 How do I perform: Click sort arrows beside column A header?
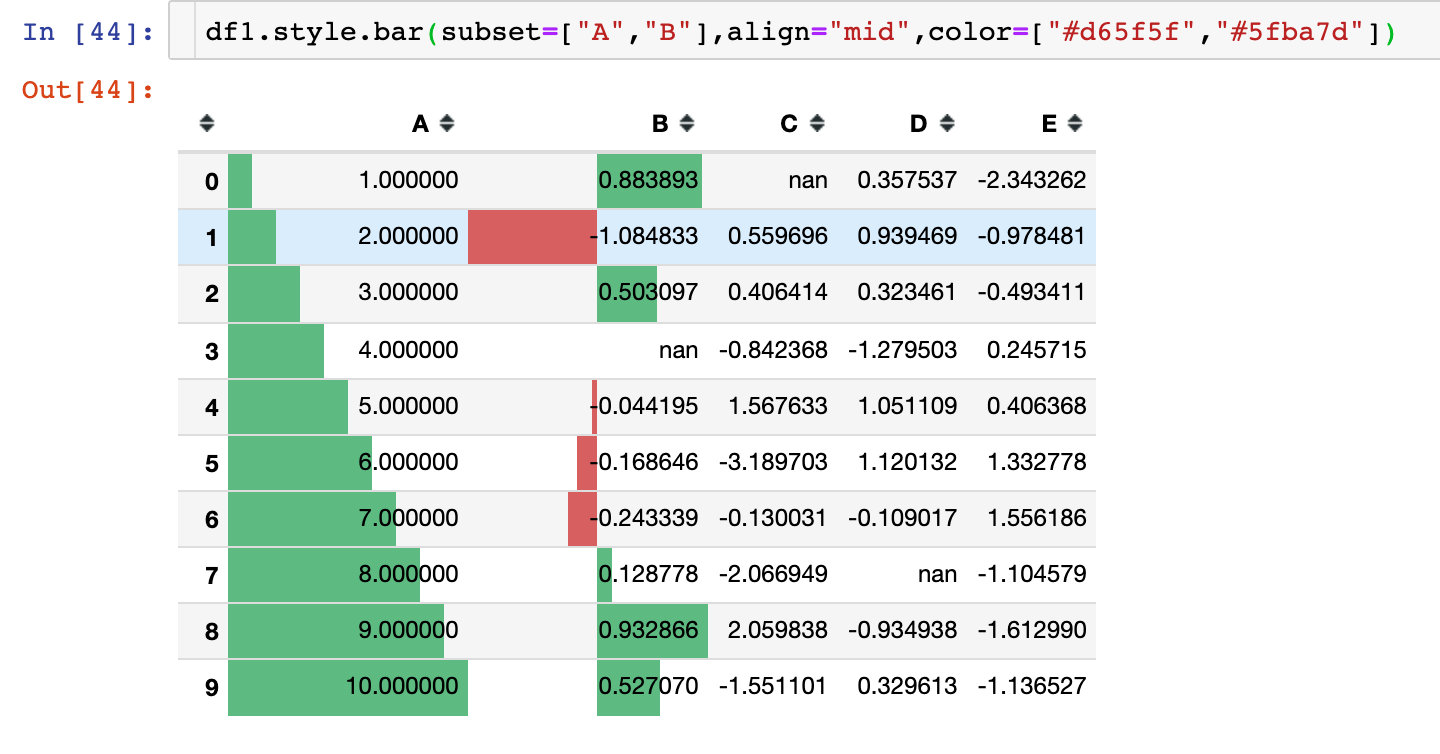pyautogui.click(x=447, y=124)
